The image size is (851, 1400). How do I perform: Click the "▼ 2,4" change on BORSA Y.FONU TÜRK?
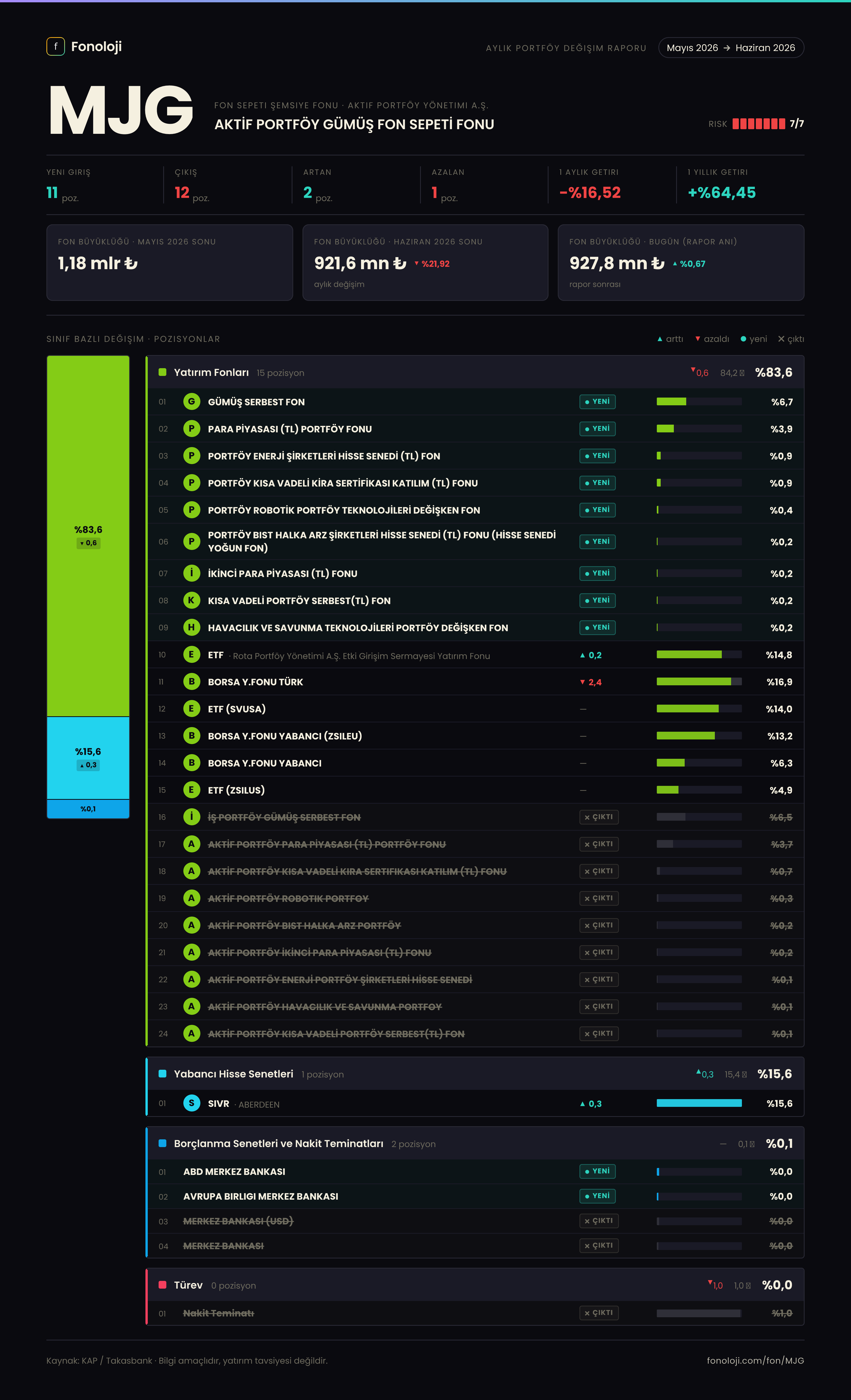(x=591, y=682)
